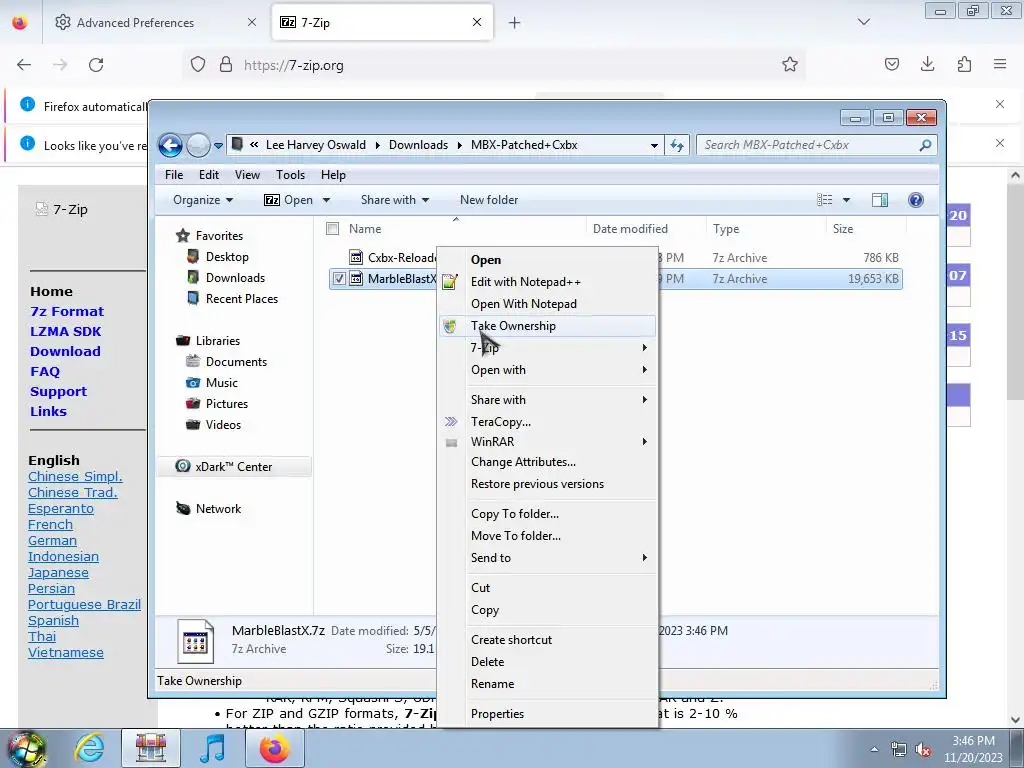Open Organize dropdown in Explorer toolbar
Viewport: 1024px width, 768px height.
click(x=202, y=200)
